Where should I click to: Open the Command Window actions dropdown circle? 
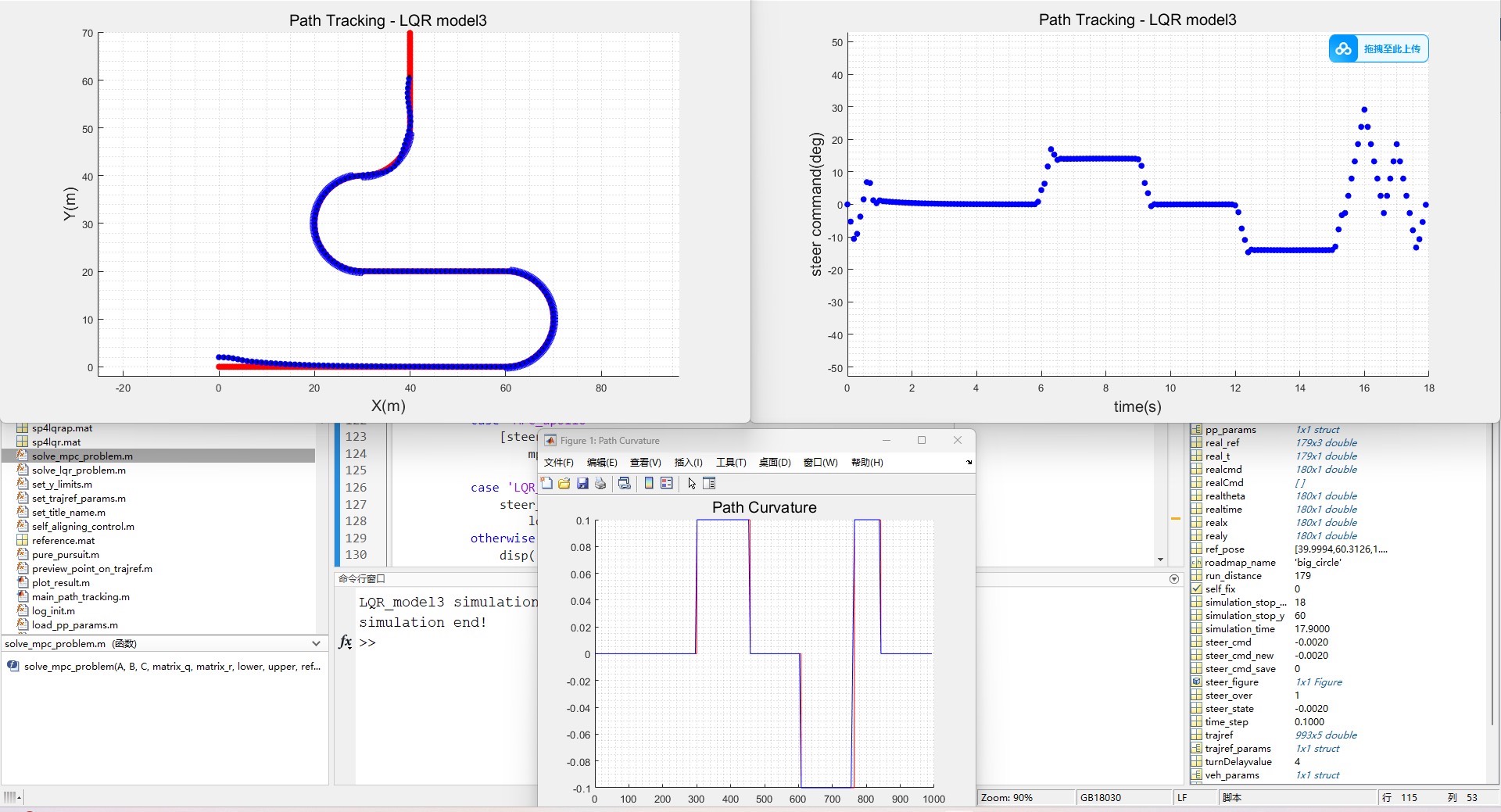pos(1173,579)
